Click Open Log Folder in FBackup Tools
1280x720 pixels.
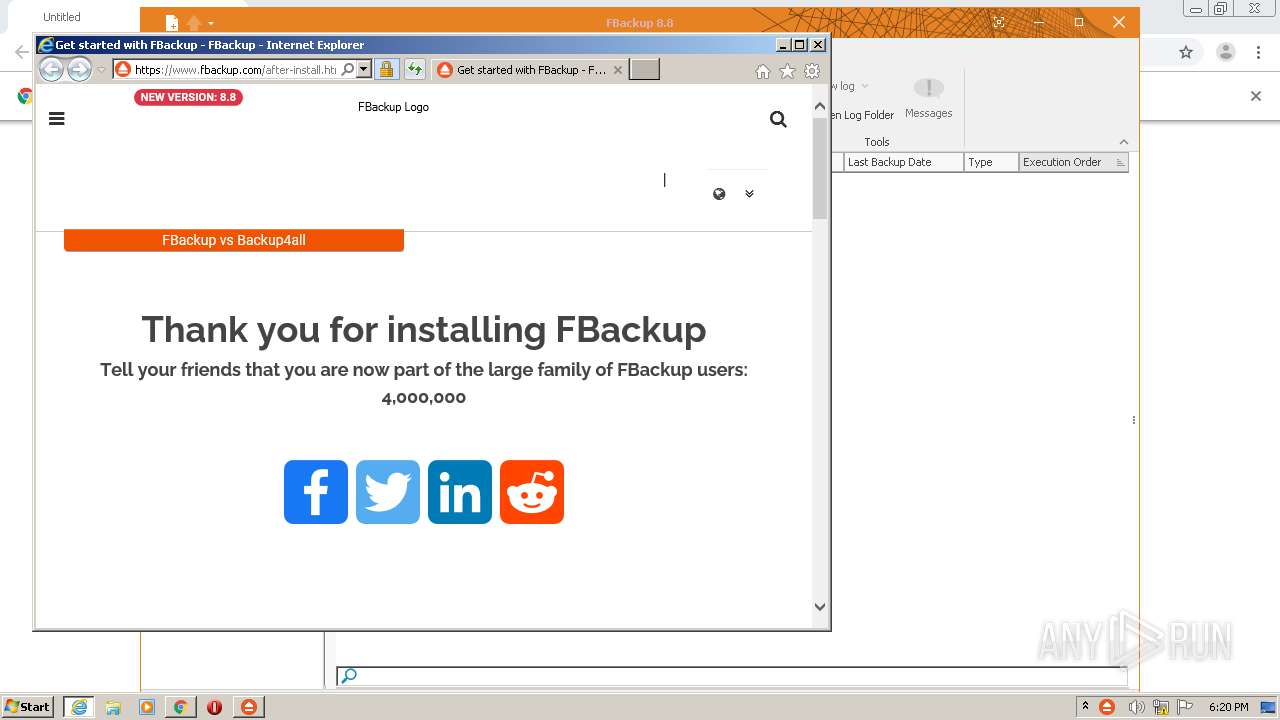tap(862, 115)
